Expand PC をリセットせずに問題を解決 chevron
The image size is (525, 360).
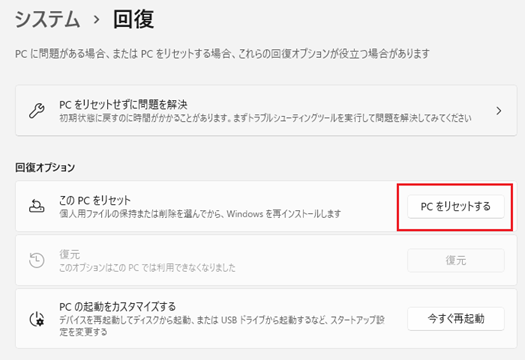point(499,111)
